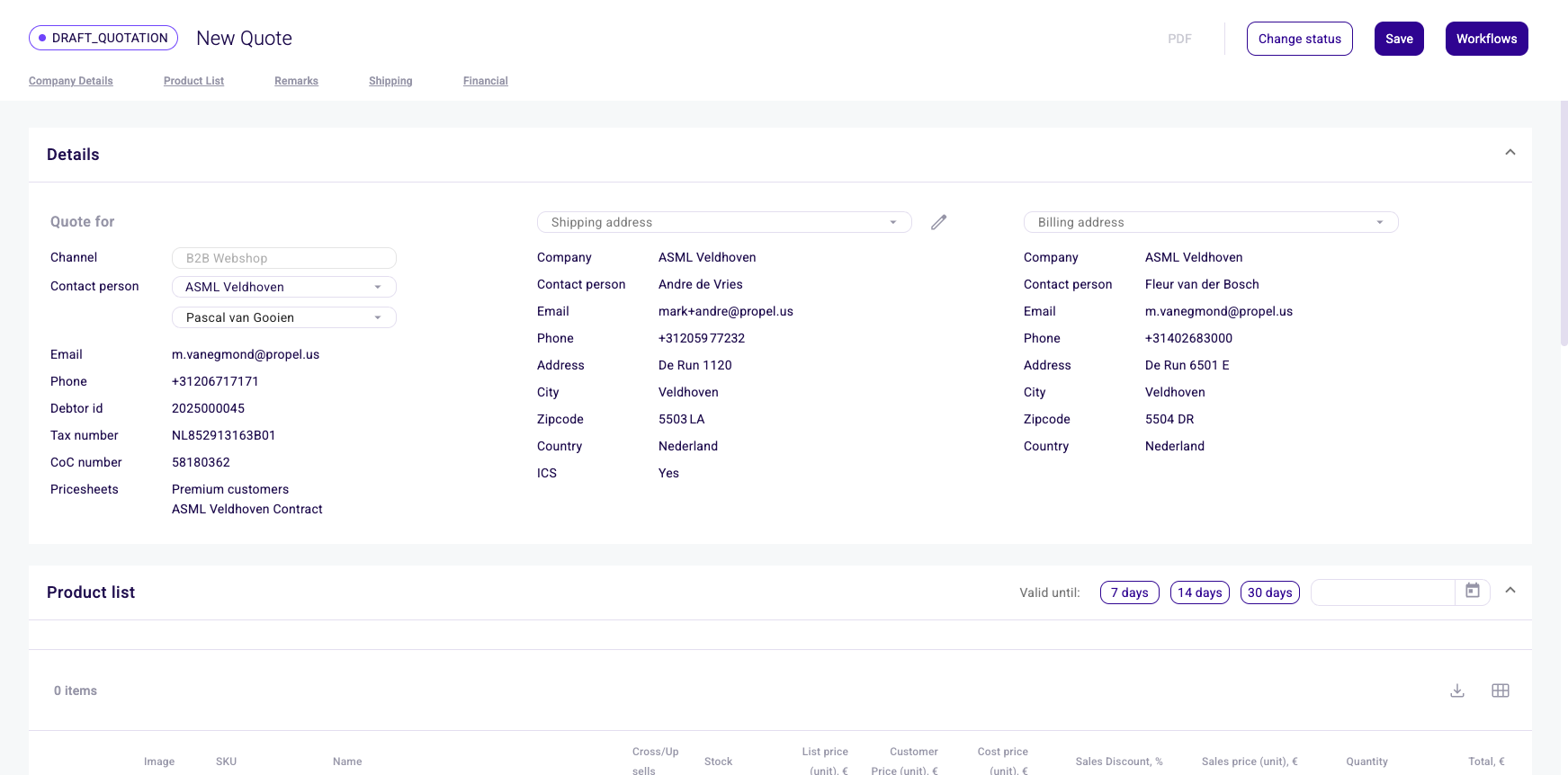The height and width of the screenshot is (775, 1568).
Task: Click the CoC number 58180362
Action: pos(201,462)
